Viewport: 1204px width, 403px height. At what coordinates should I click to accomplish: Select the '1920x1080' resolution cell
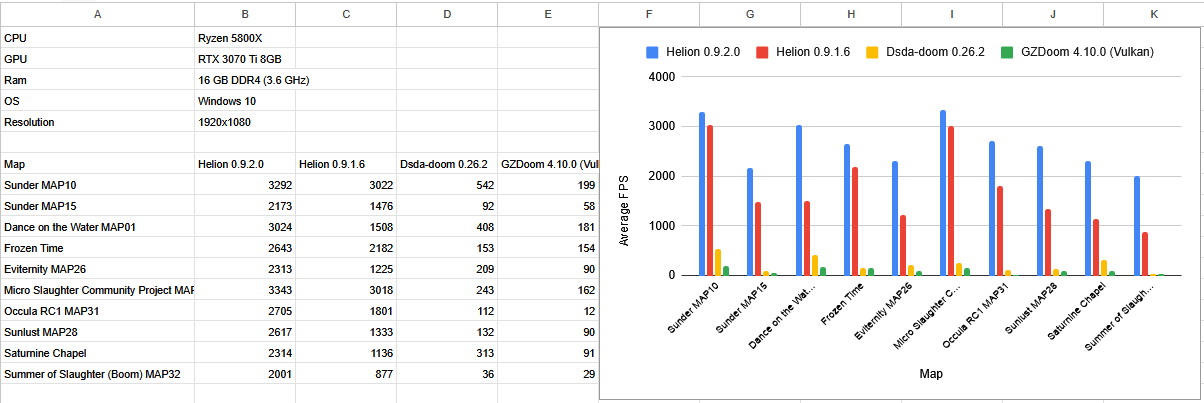[x=245, y=121]
